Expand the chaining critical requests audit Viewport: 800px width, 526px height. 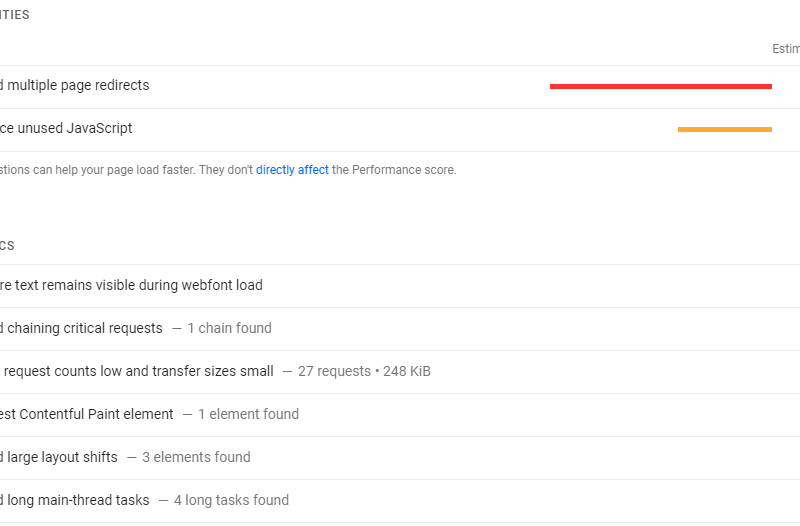click(x=82, y=328)
